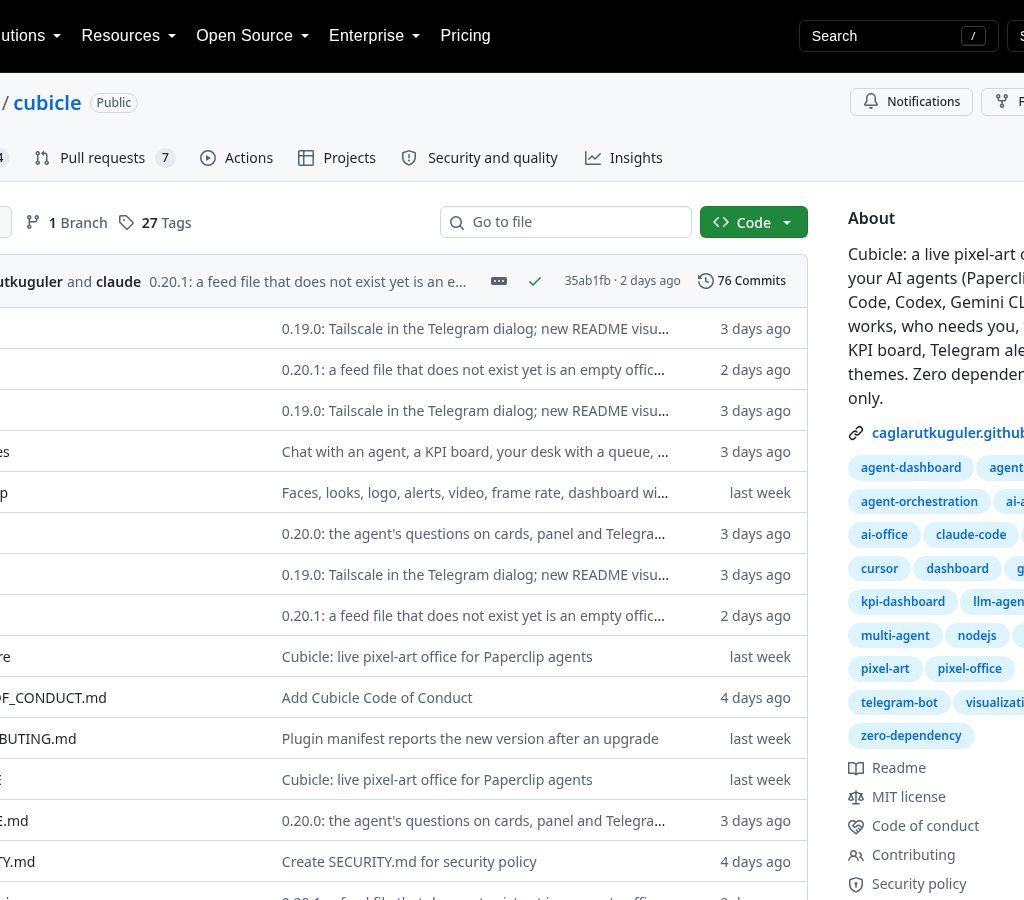
Task: Open the Resources menu
Action: click(129, 35)
